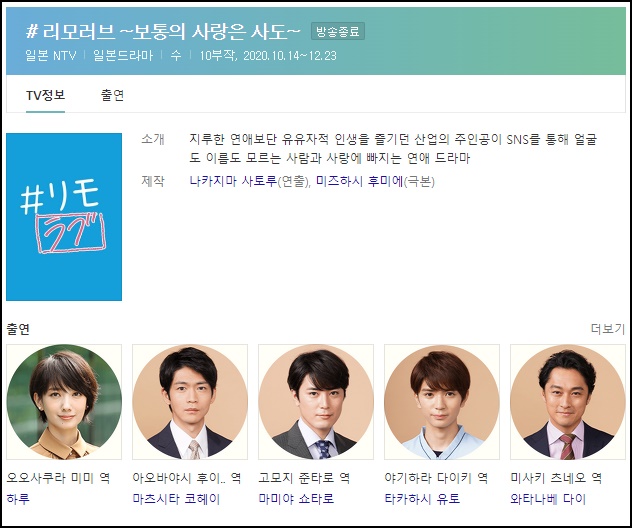Open 타카하시 유토 name link
Image resolution: width=632 pixels, height=528 pixels.
(422, 499)
